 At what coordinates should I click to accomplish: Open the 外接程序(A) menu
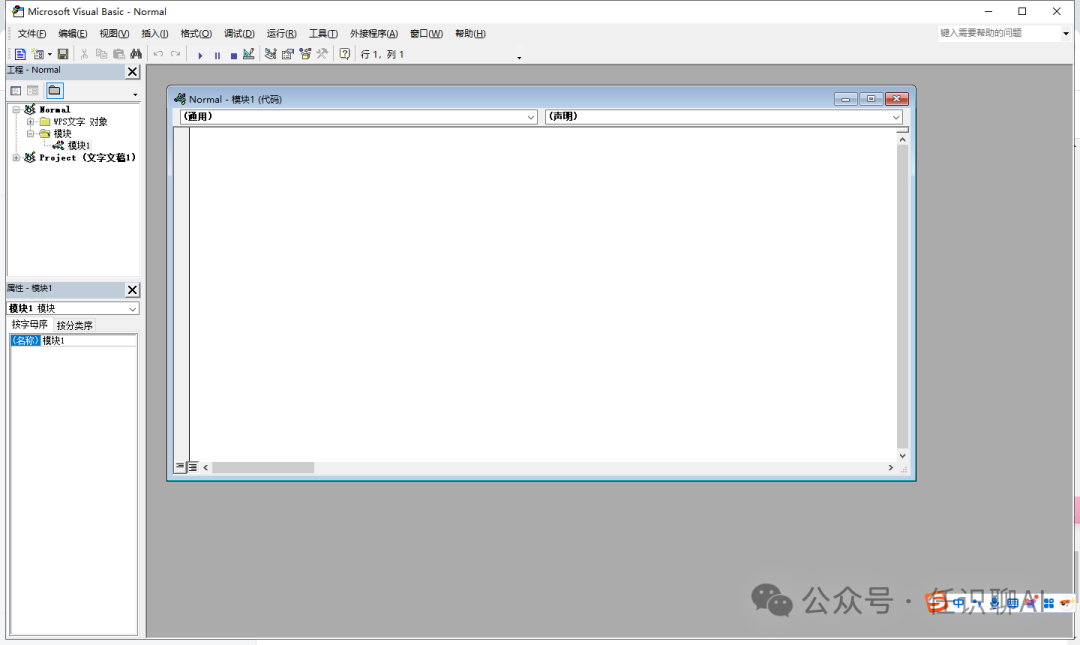pos(374,34)
